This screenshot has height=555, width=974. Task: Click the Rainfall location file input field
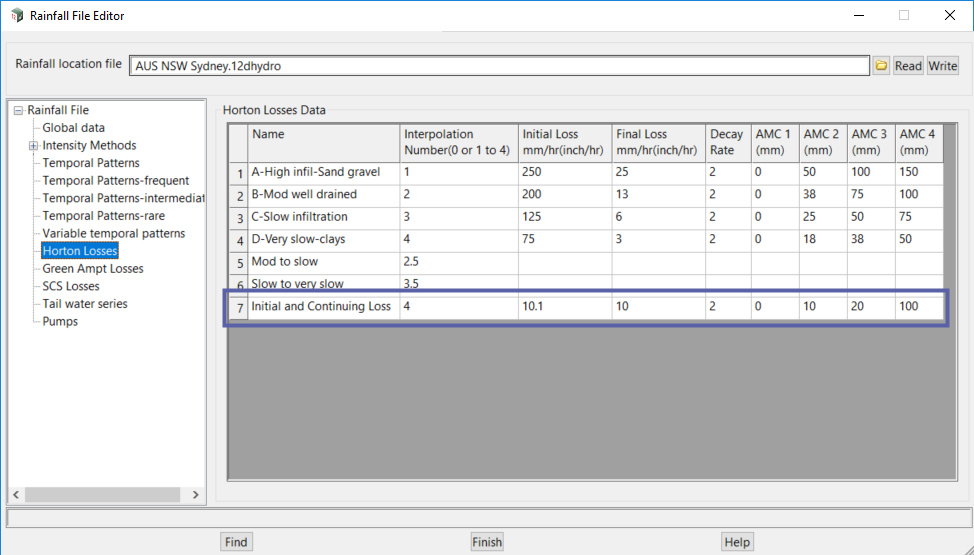(x=498, y=66)
